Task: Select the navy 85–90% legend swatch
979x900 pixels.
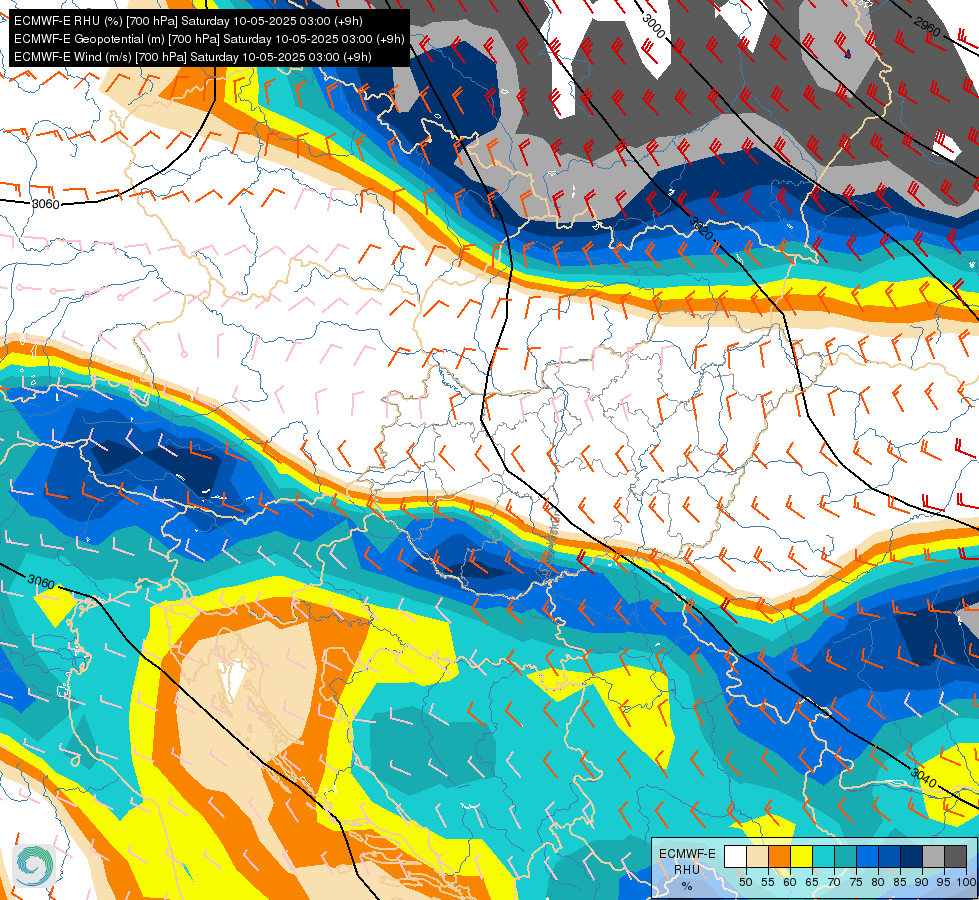Action: coord(912,856)
